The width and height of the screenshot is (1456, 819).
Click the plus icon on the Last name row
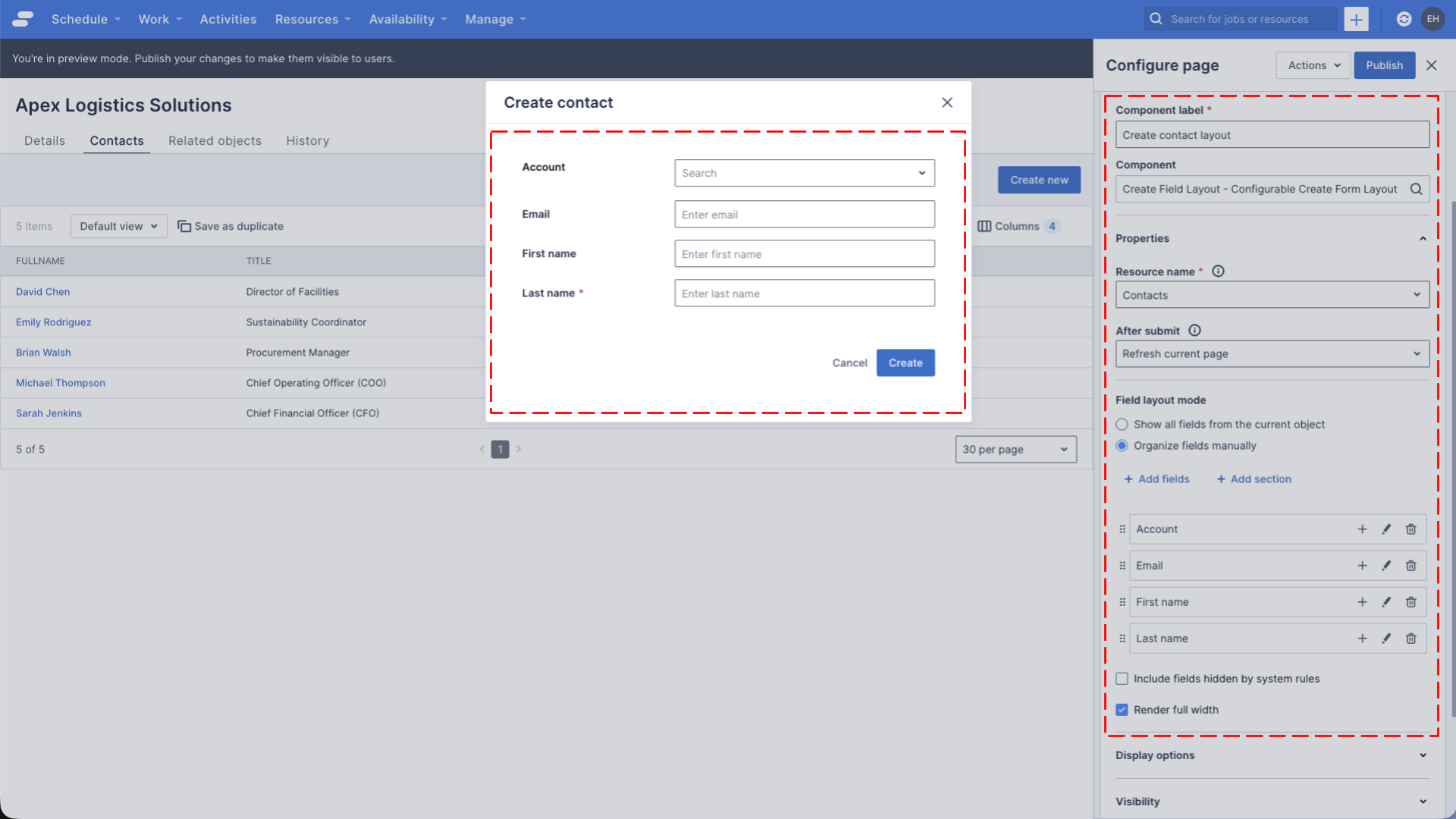coord(1363,638)
